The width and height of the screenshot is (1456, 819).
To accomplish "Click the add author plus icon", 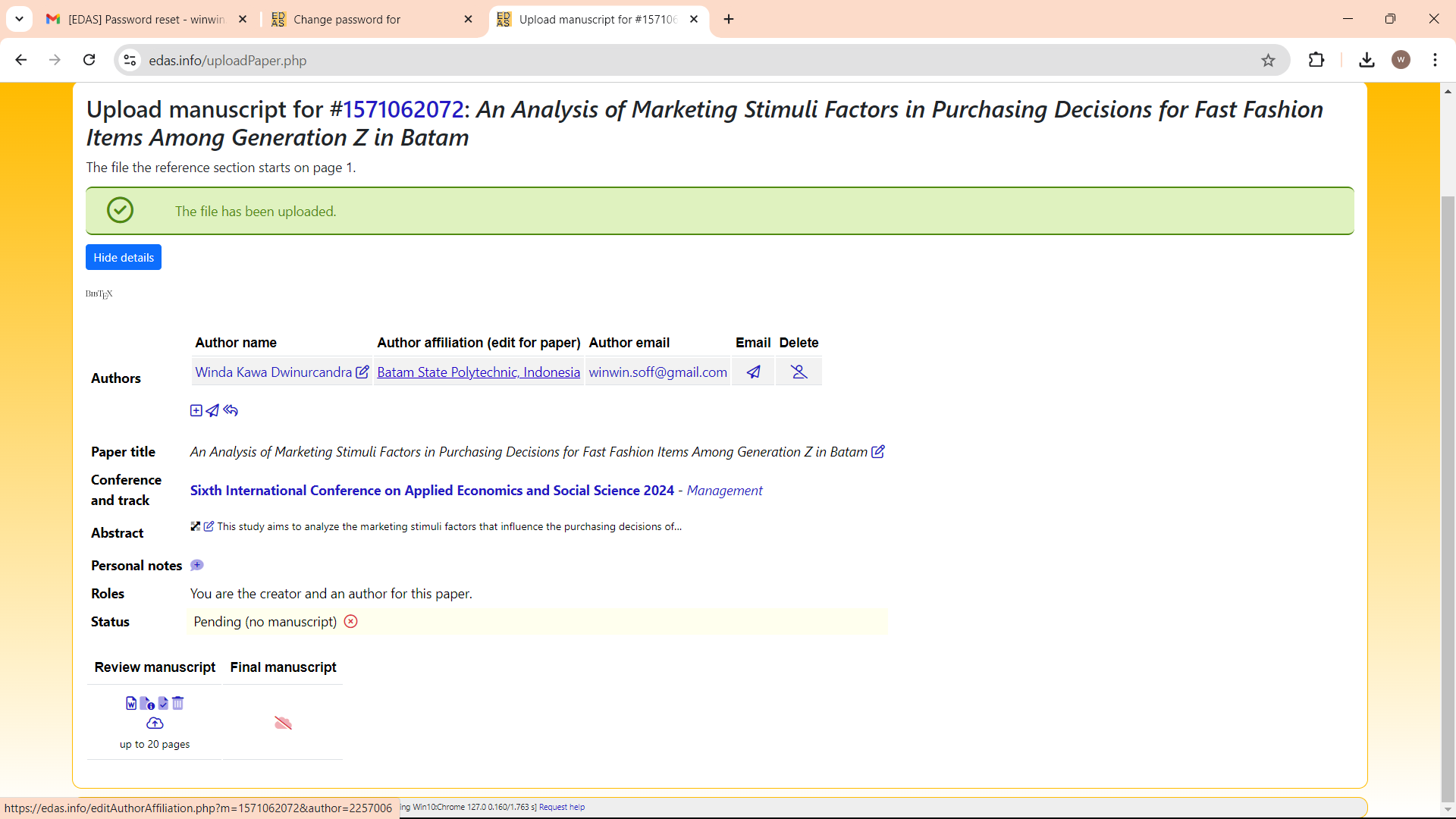I will pos(196,410).
